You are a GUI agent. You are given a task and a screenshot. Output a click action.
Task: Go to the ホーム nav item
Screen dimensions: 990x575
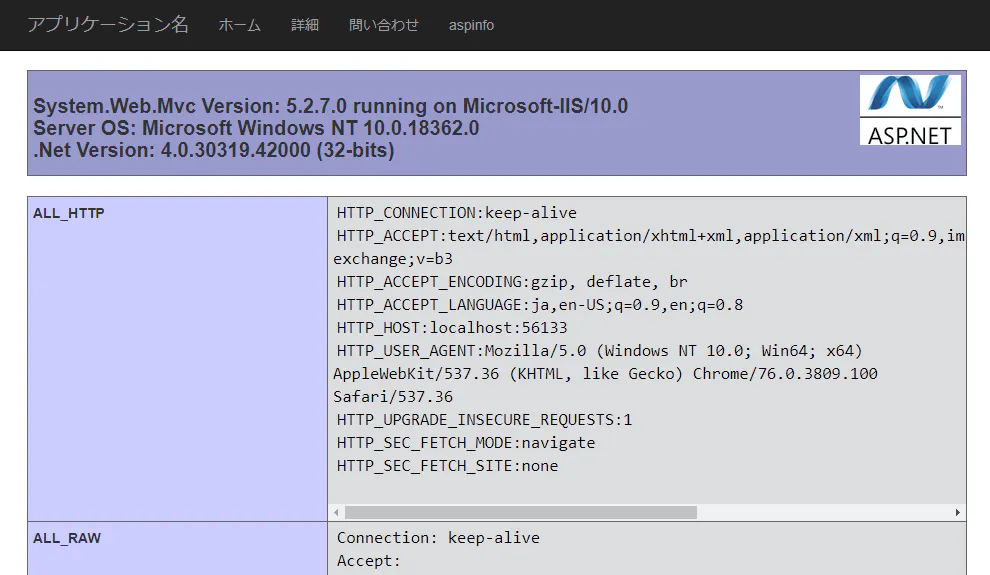pos(239,25)
